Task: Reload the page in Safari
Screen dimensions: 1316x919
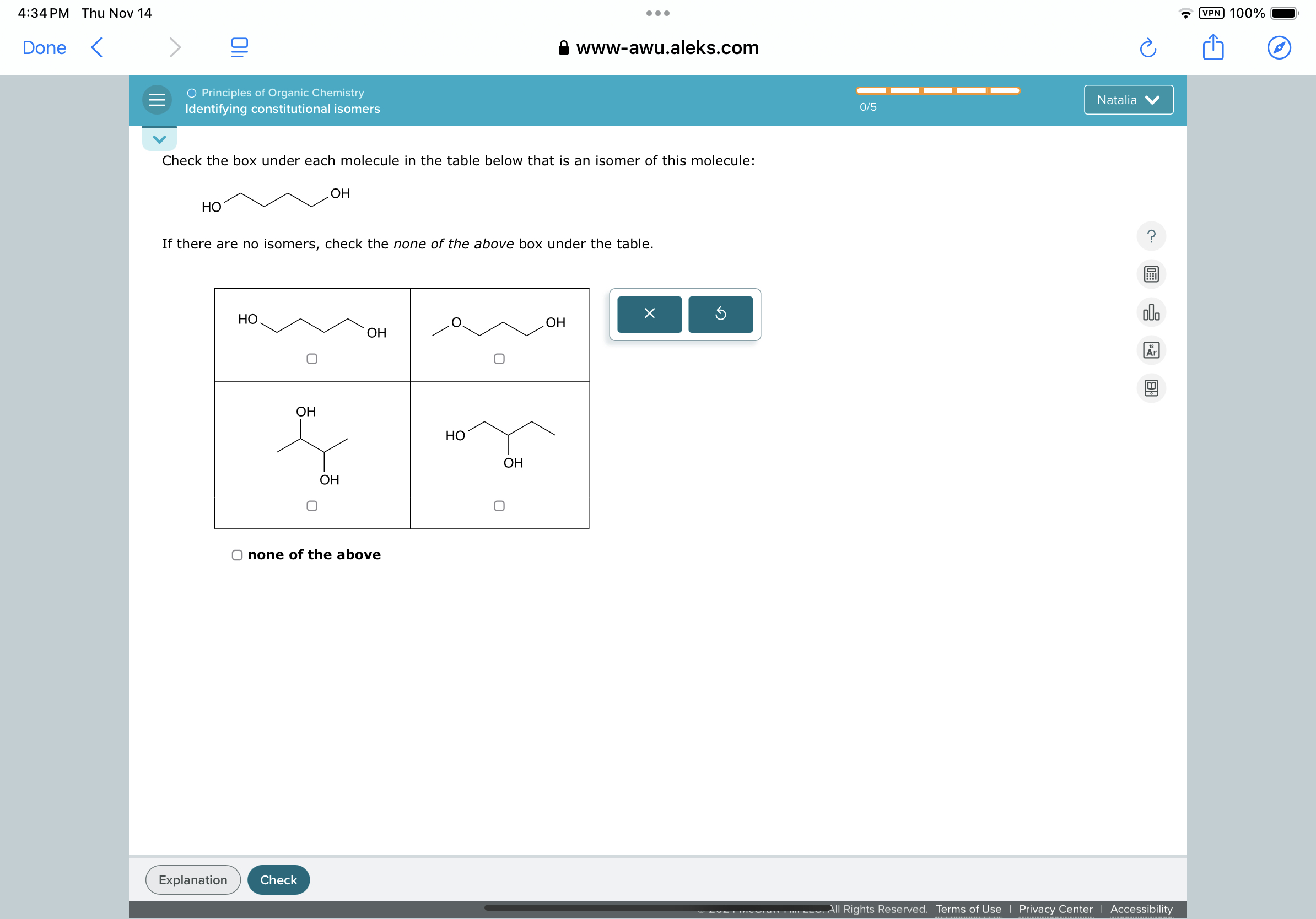Action: click(1148, 48)
